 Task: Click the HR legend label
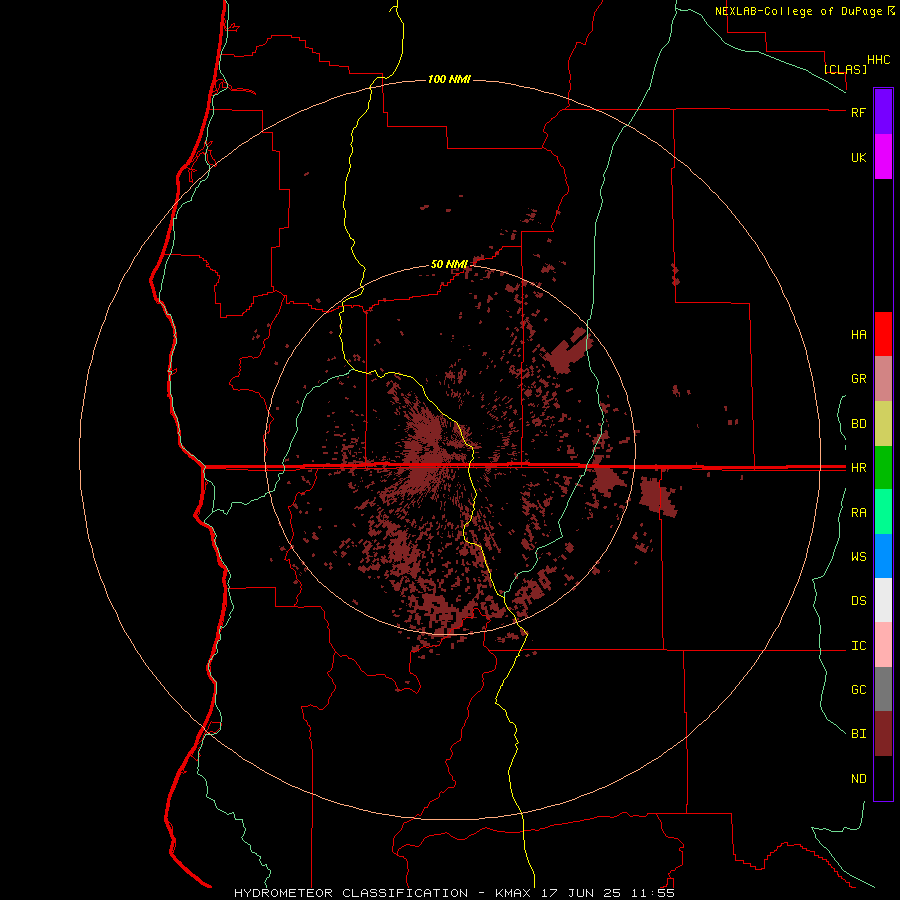coord(858,468)
